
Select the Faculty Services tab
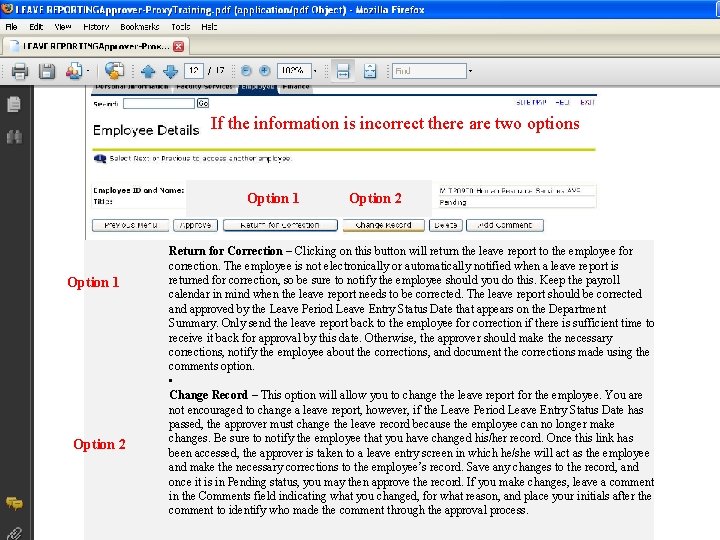204,88
